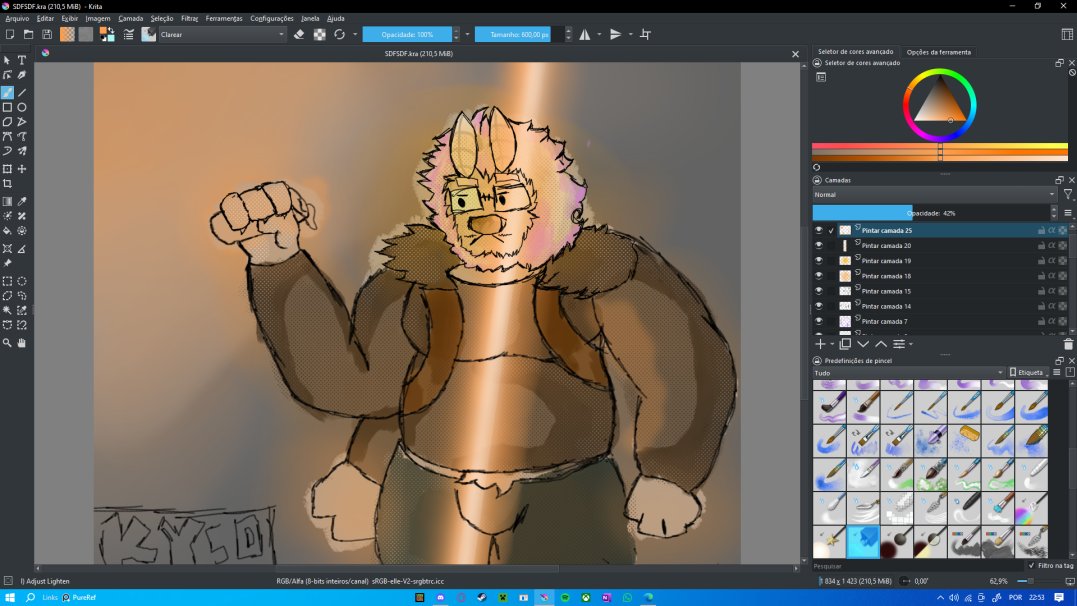The height and width of the screenshot is (606, 1077).
Task: Hide the Pintar camada 14 layer
Action: pos(818,306)
